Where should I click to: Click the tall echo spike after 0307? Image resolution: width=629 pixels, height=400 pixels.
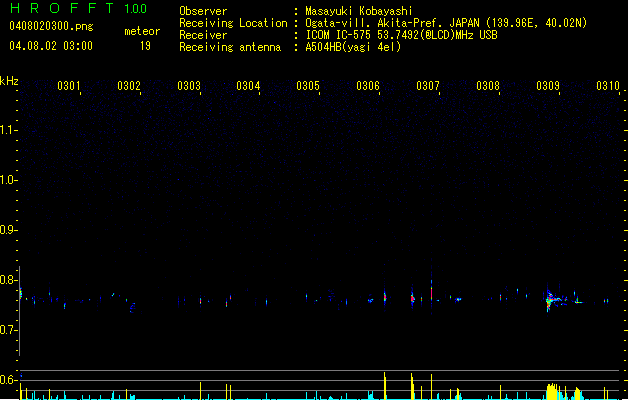(432, 290)
